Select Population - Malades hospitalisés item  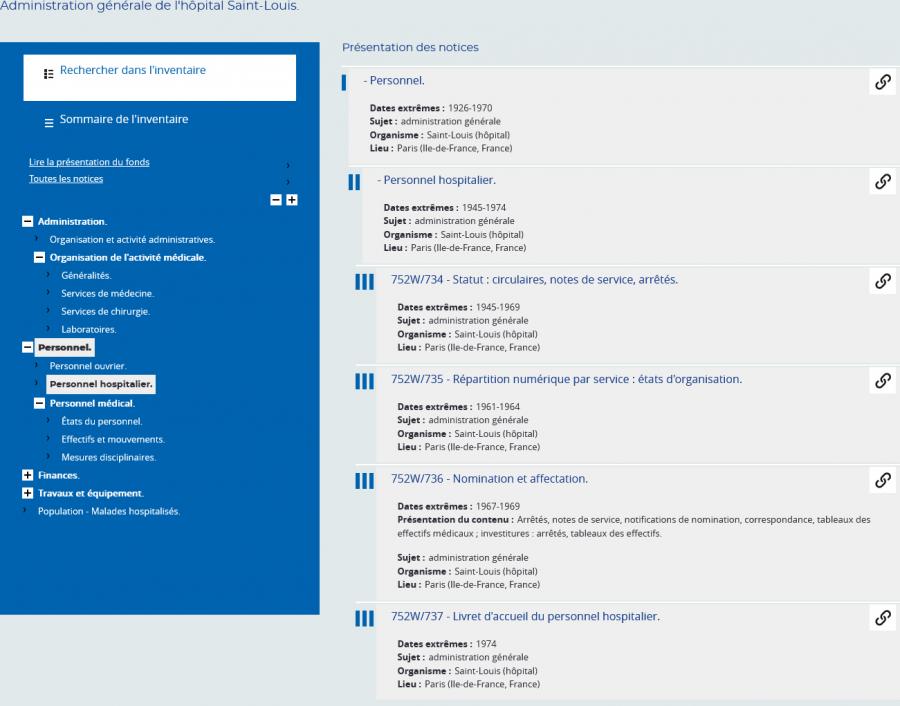[108, 511]
